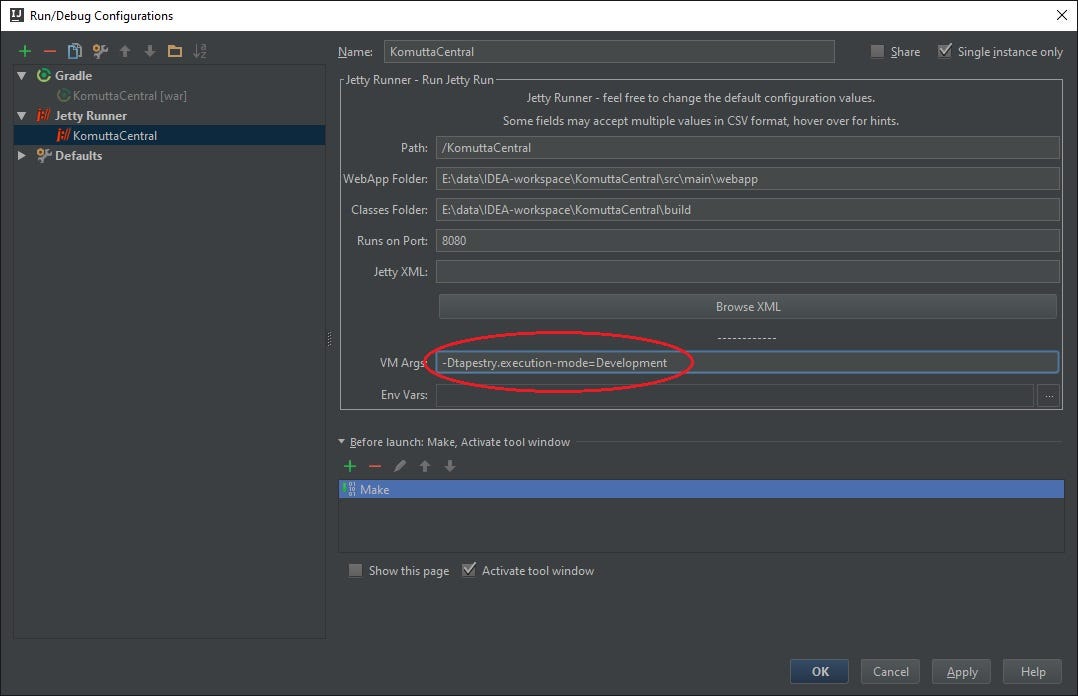1078x696 pixels.
Task: Create a new folder for configurations
Action: click(174, 50)
